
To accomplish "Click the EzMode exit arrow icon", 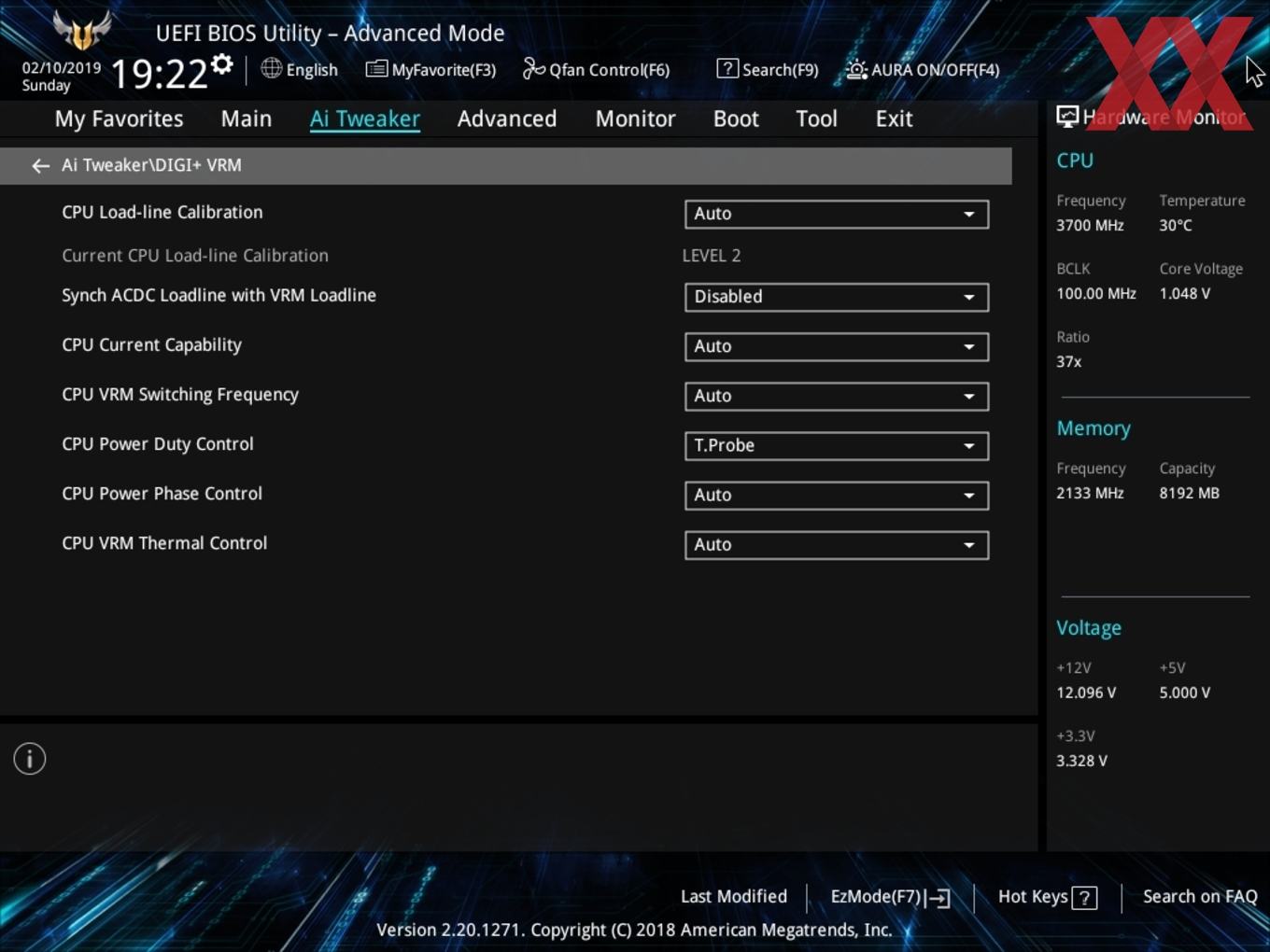I will [x=939, y=898].
